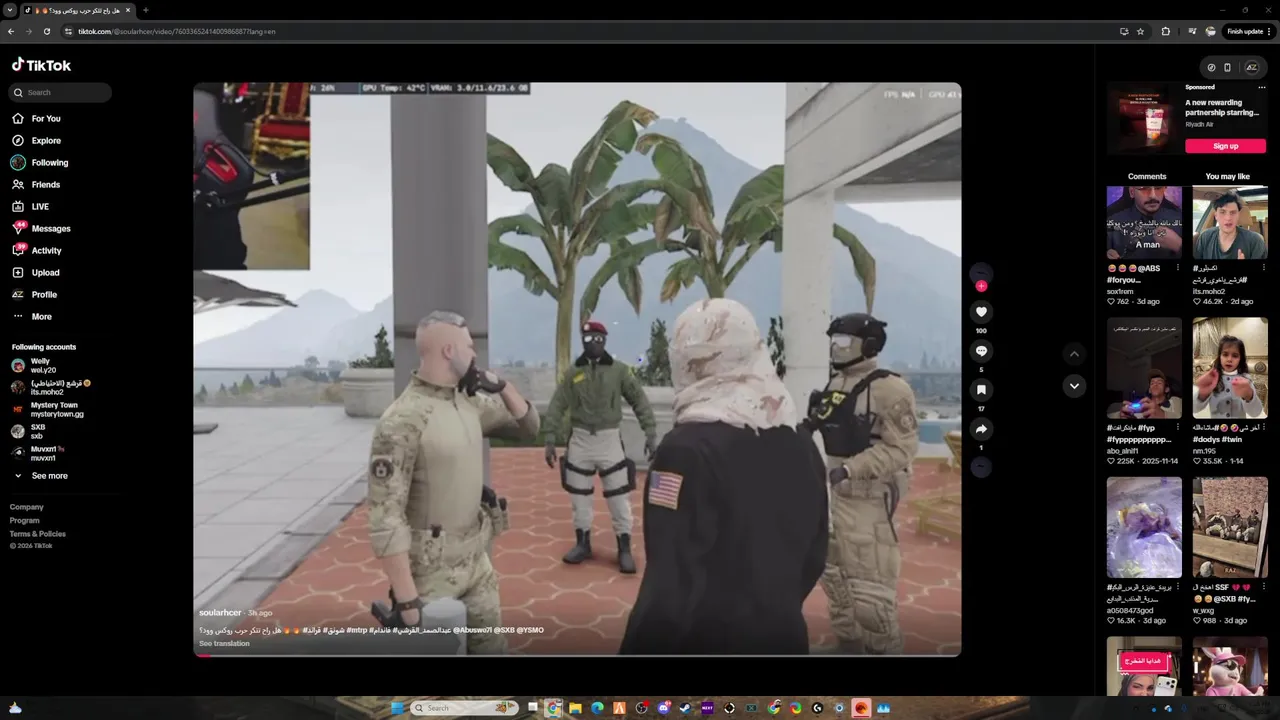
Task: Click the Company footer link
Action: (27, 507)
